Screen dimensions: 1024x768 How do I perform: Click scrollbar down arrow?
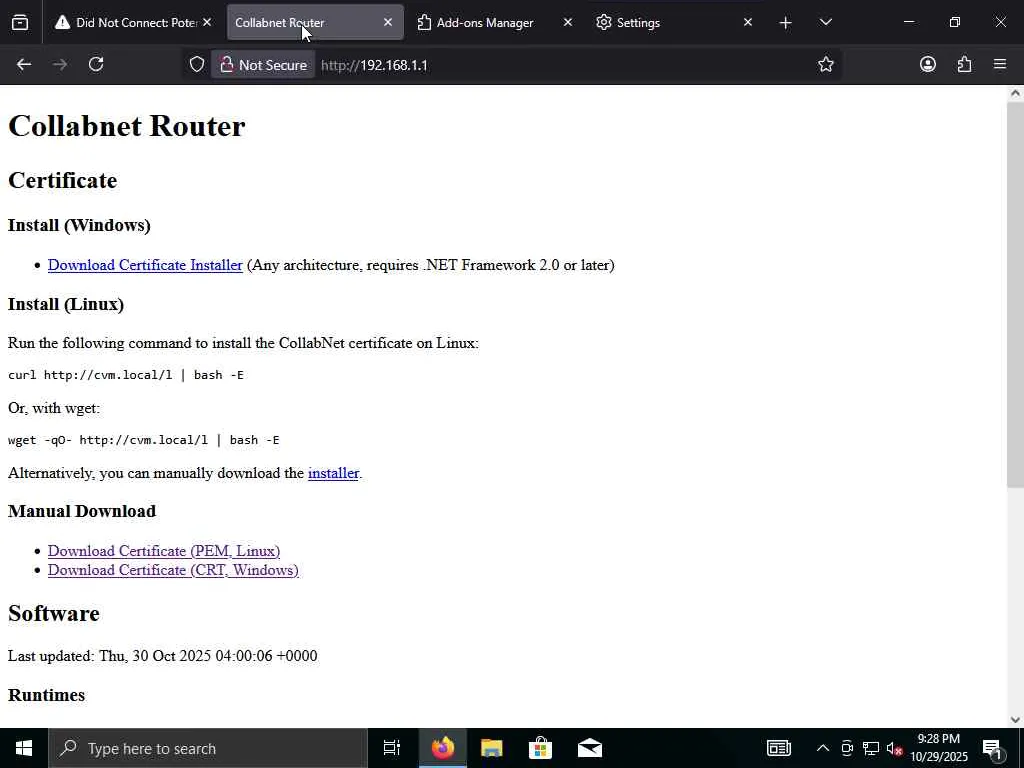pos(1015,720)
